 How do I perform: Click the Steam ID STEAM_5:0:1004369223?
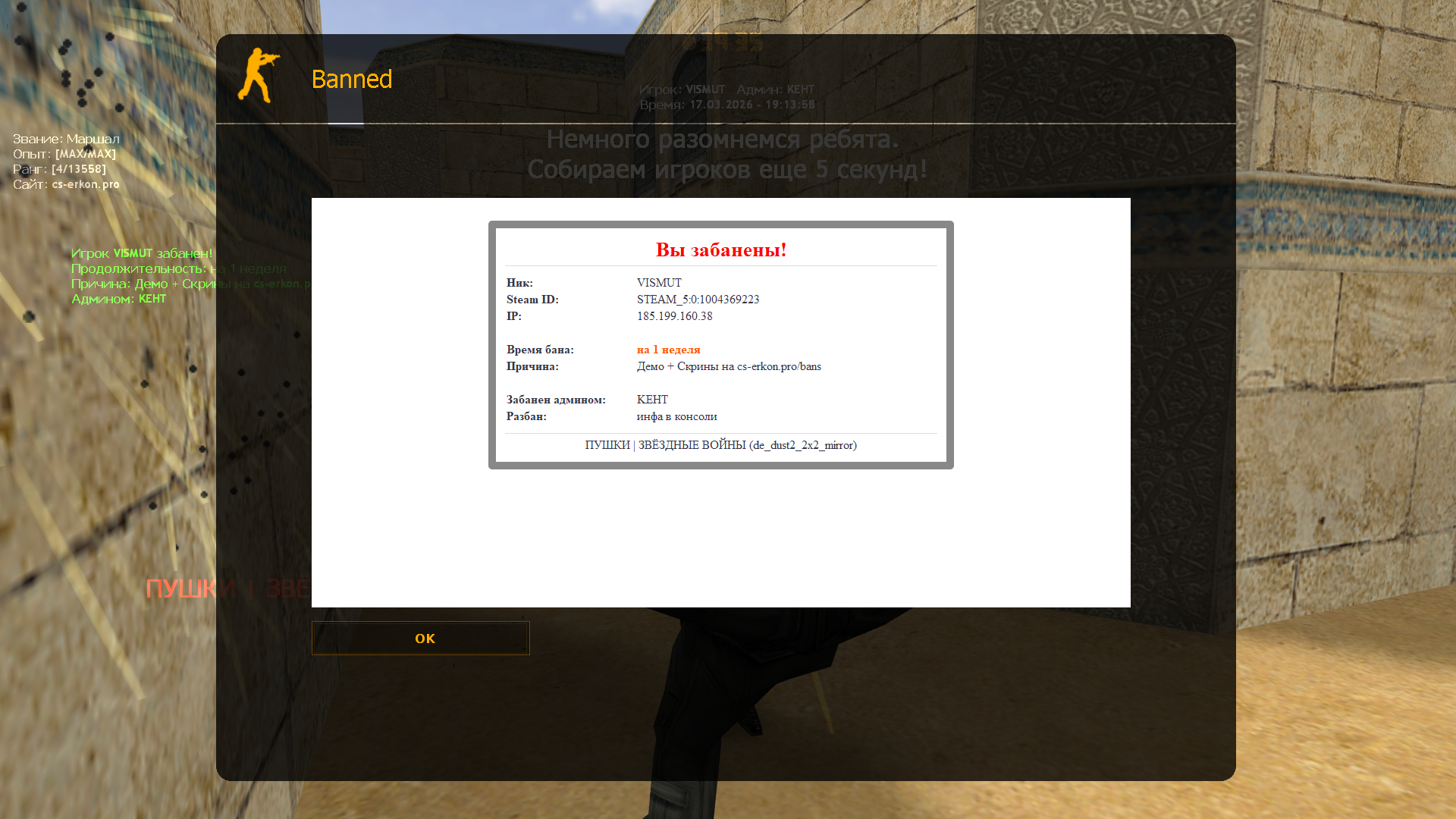(x=698, y=300)
